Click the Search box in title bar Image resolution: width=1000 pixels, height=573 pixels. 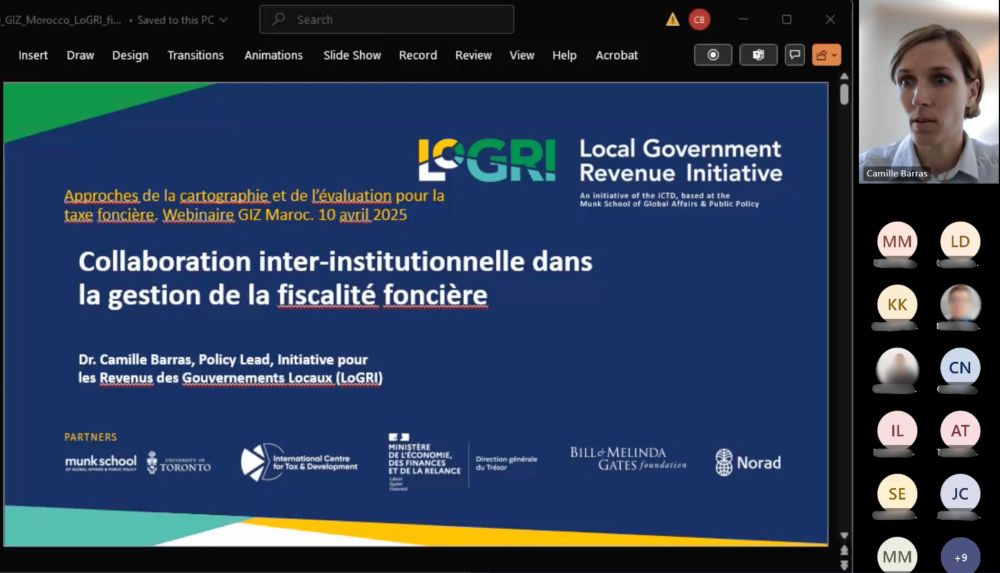pyautogui.click(x=386, y=19)
